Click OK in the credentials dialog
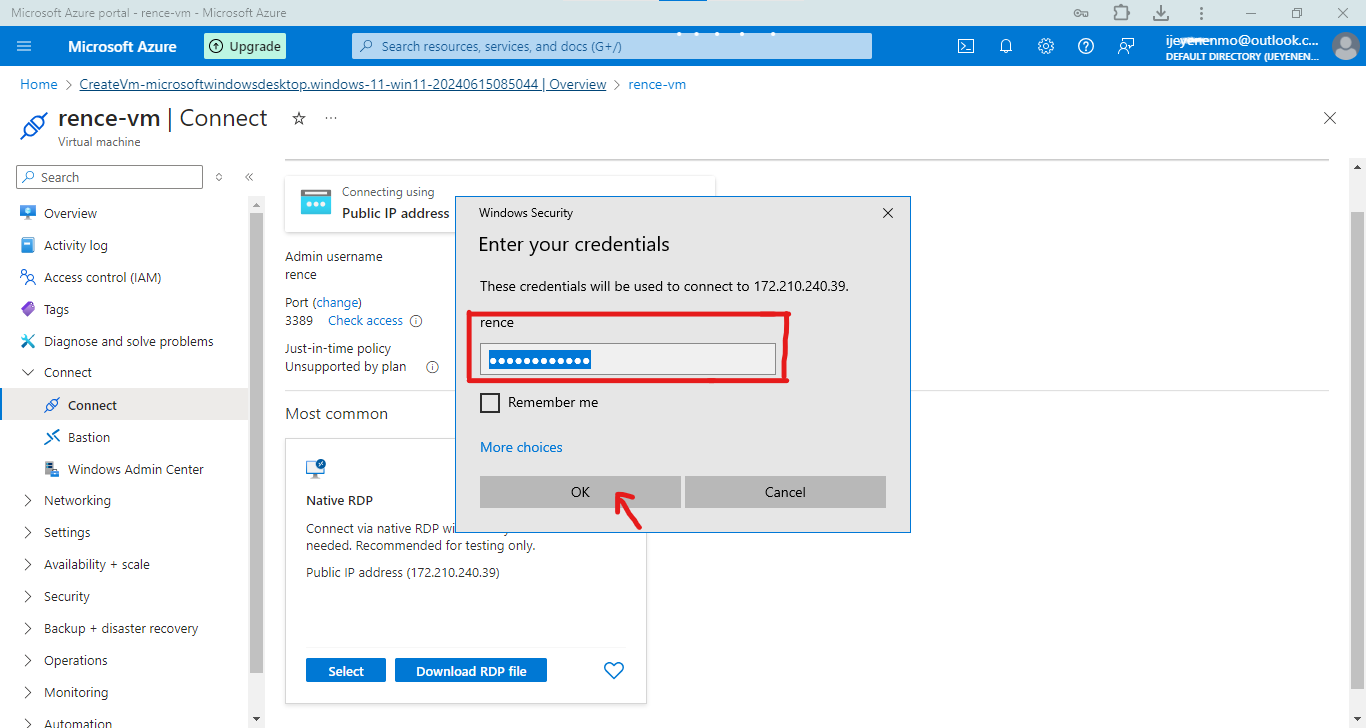The image size is (1366, 728). [x=580, y=492]
